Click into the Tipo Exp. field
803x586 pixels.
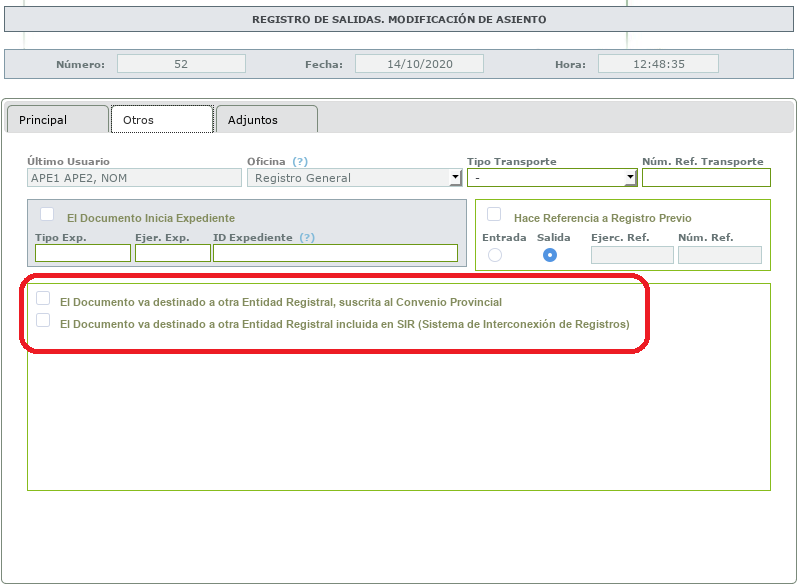tap(83, 253)
